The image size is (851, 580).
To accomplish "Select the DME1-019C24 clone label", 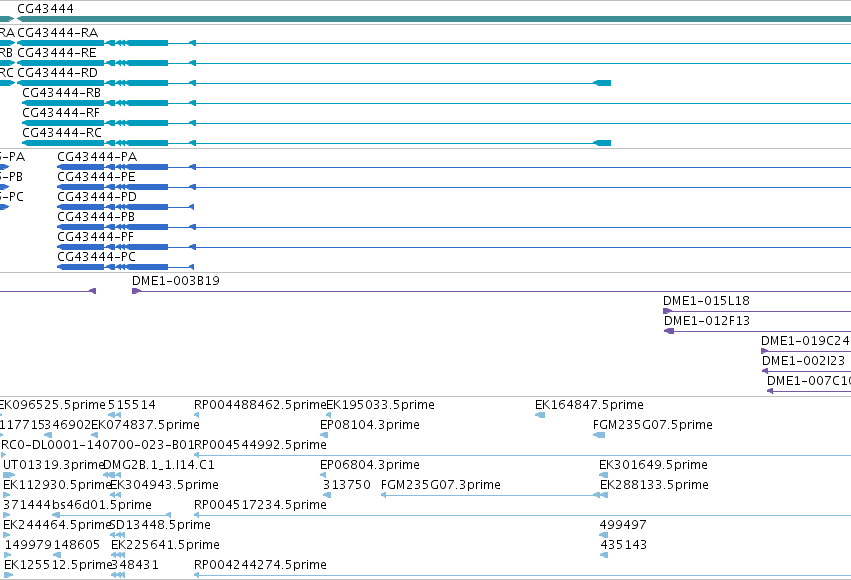I will [805, 341].
